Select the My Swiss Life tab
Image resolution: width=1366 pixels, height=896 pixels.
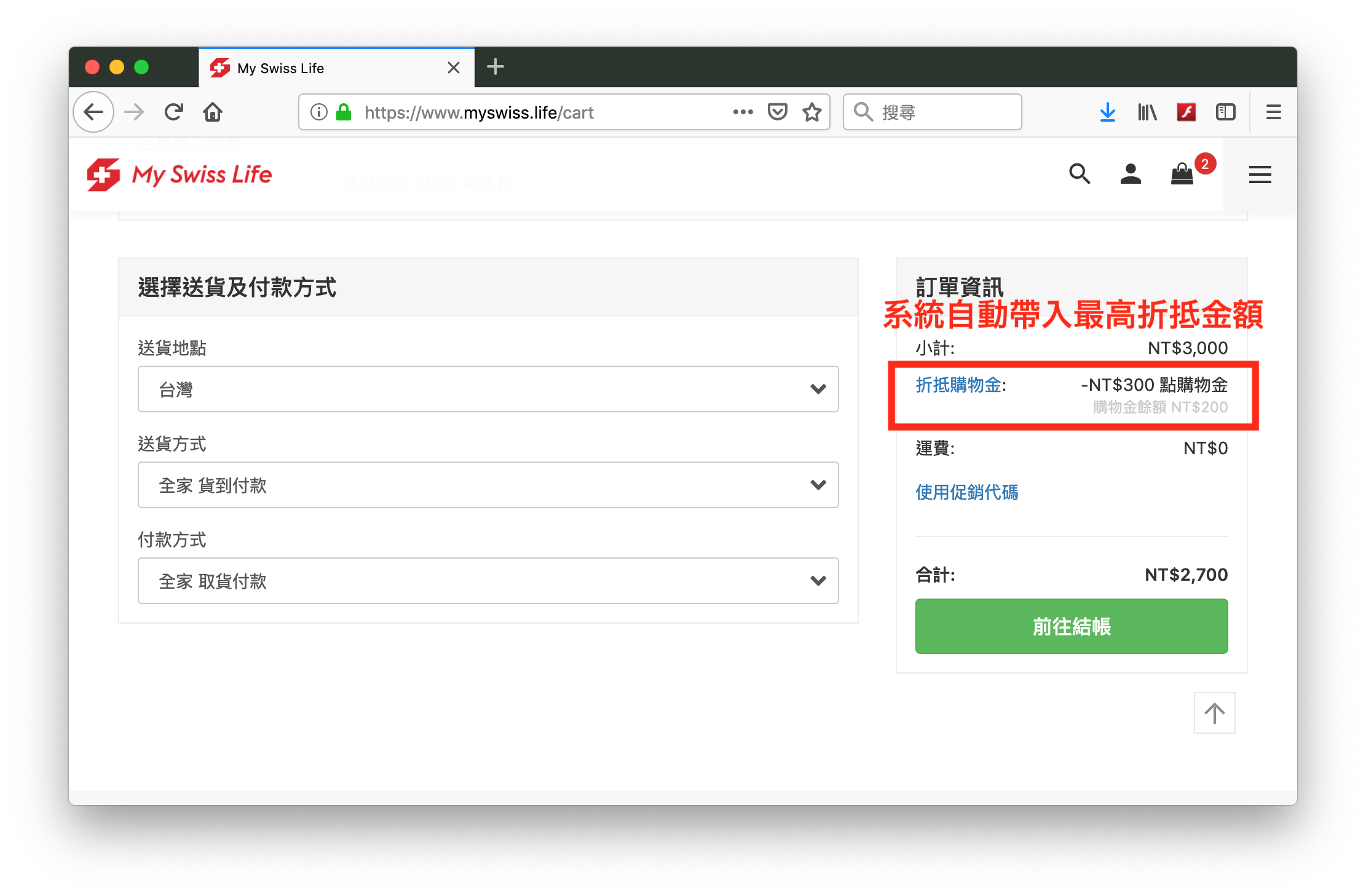[326, 68]
